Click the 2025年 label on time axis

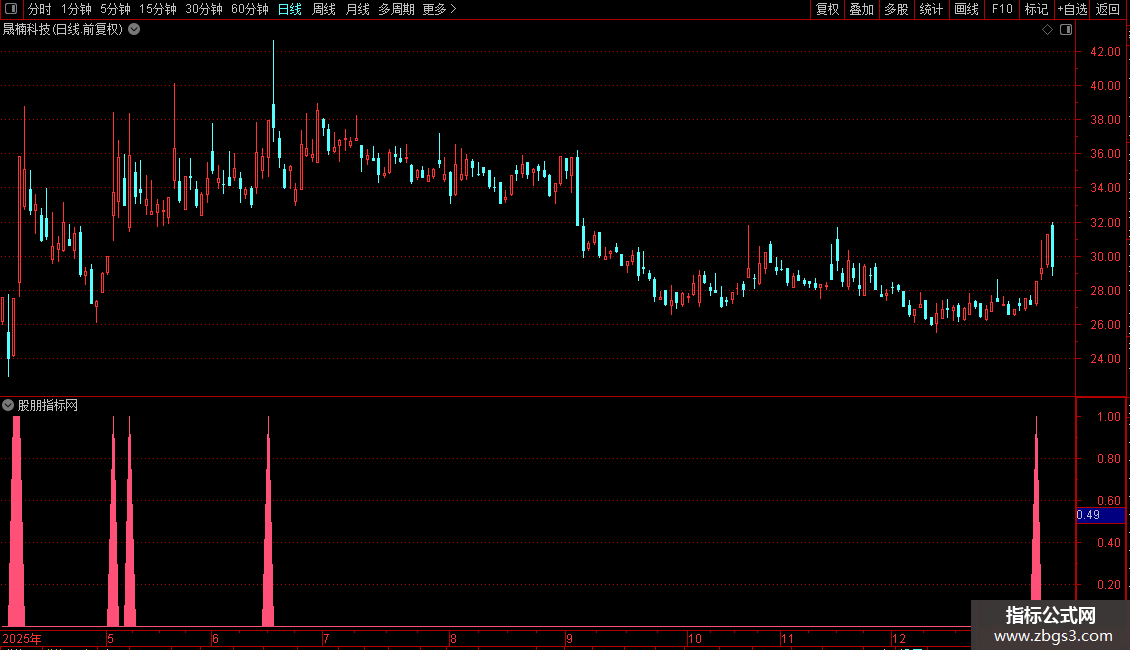(x=22, y=638)
